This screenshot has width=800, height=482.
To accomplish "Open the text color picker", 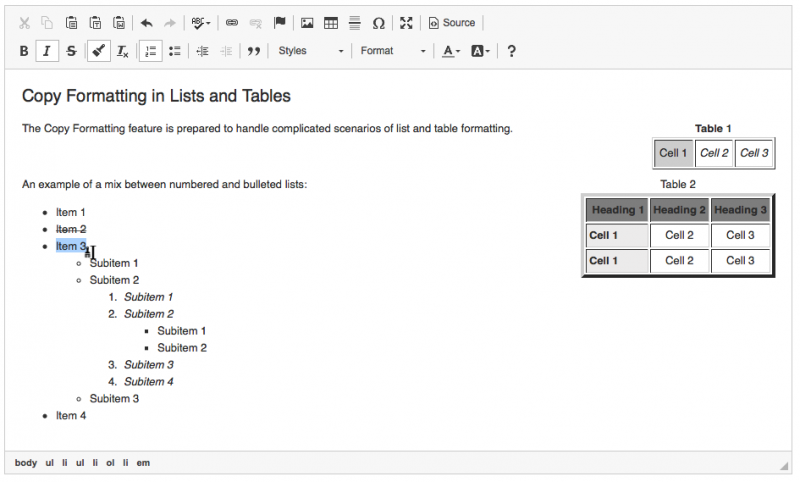I will (451, 51).
